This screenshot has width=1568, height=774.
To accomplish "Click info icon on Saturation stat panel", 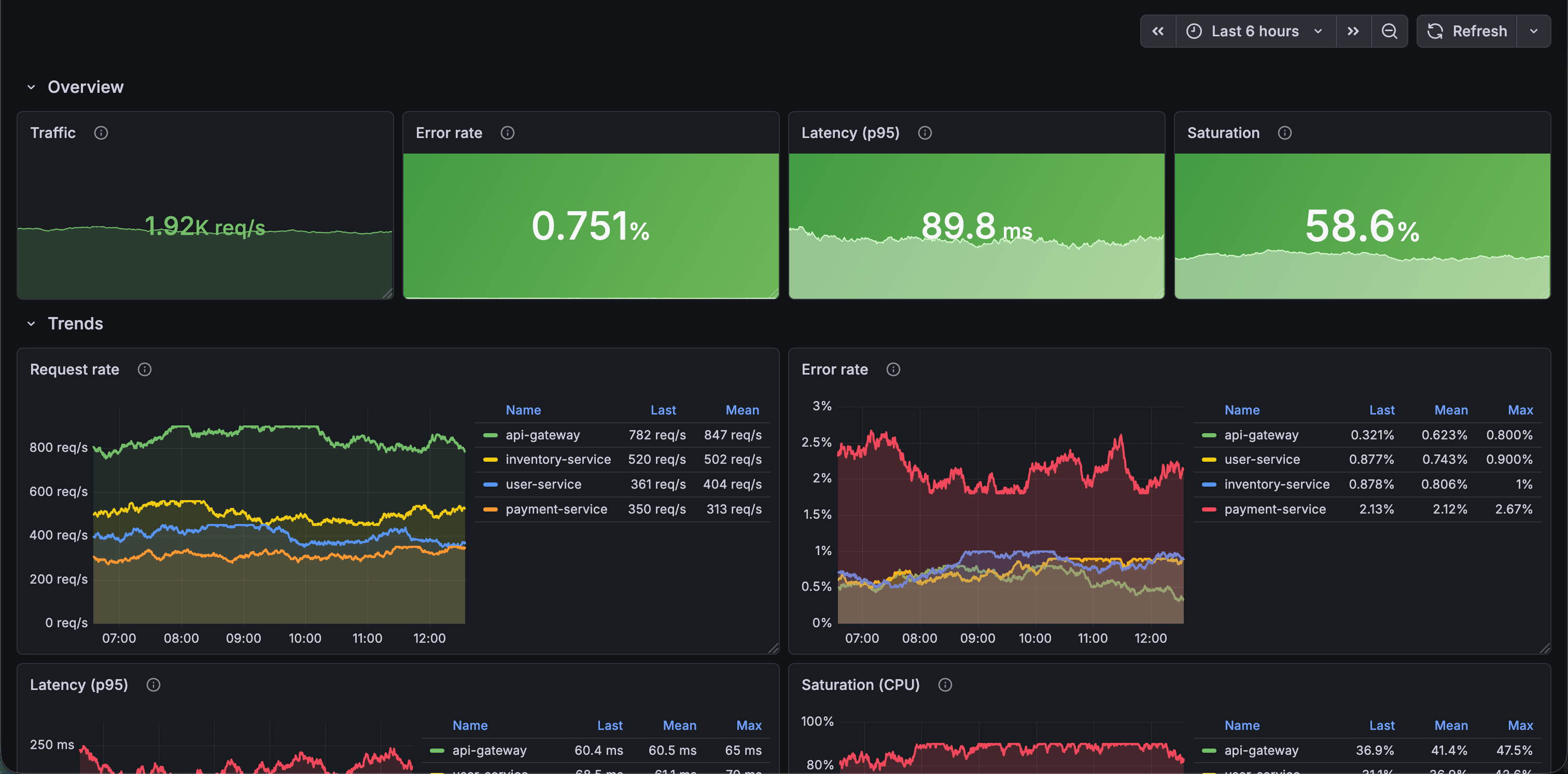I will coord(1284,133).
